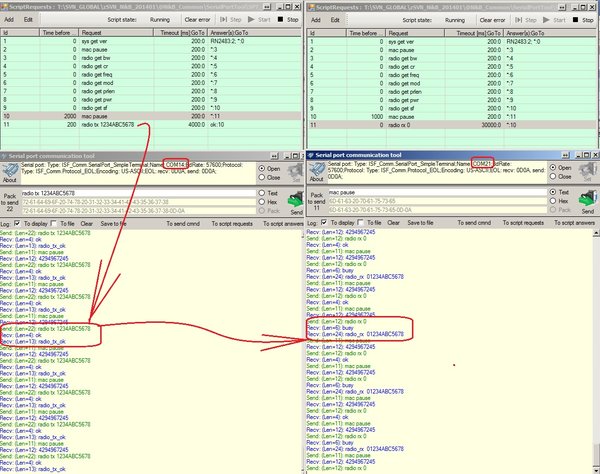Click 'To script requests' in right log toolbar

[523, 222]
